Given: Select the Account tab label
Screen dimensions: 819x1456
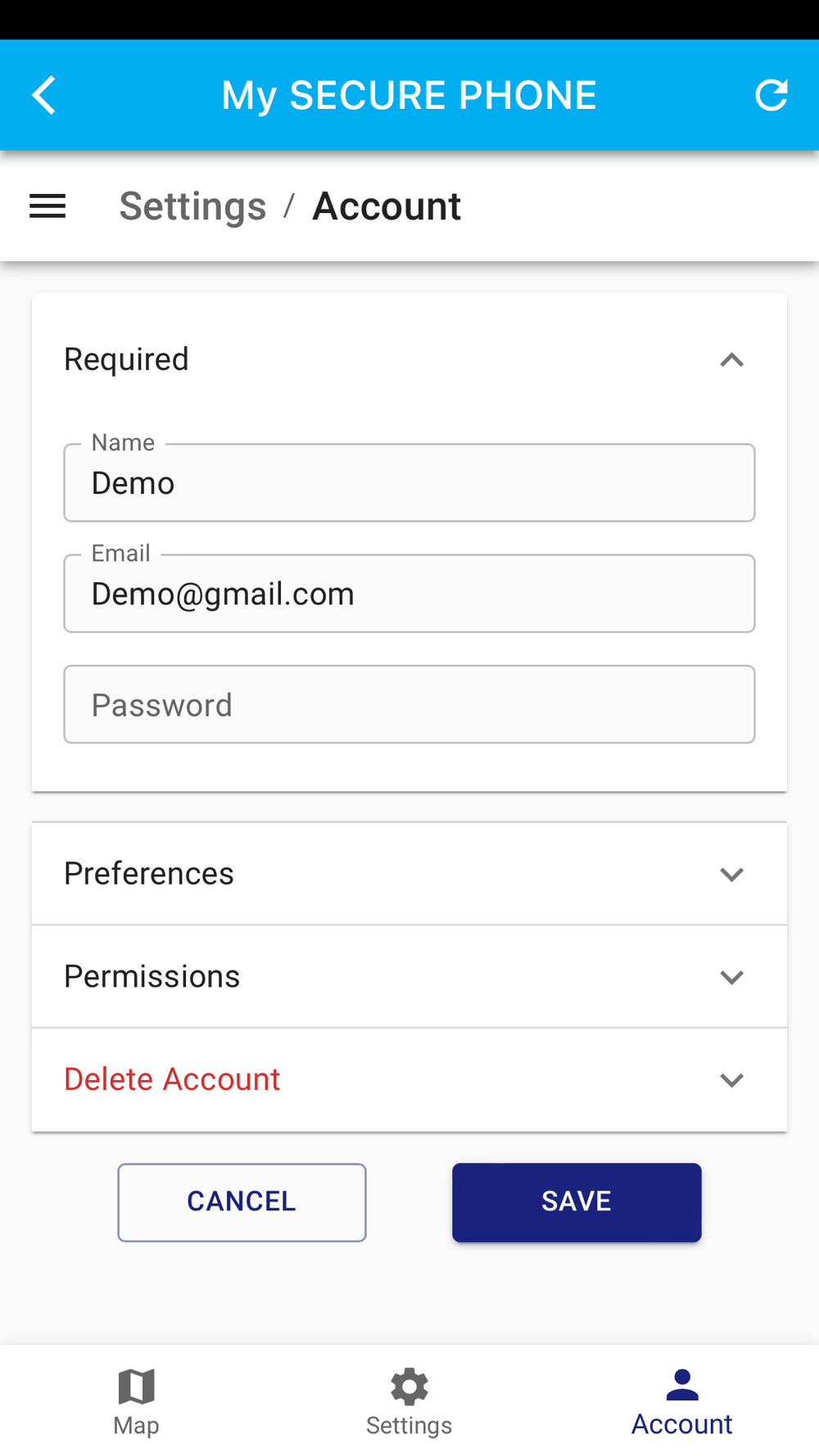Looking at the screenshot, I should pyautogui.click(x=681, y=1425).
